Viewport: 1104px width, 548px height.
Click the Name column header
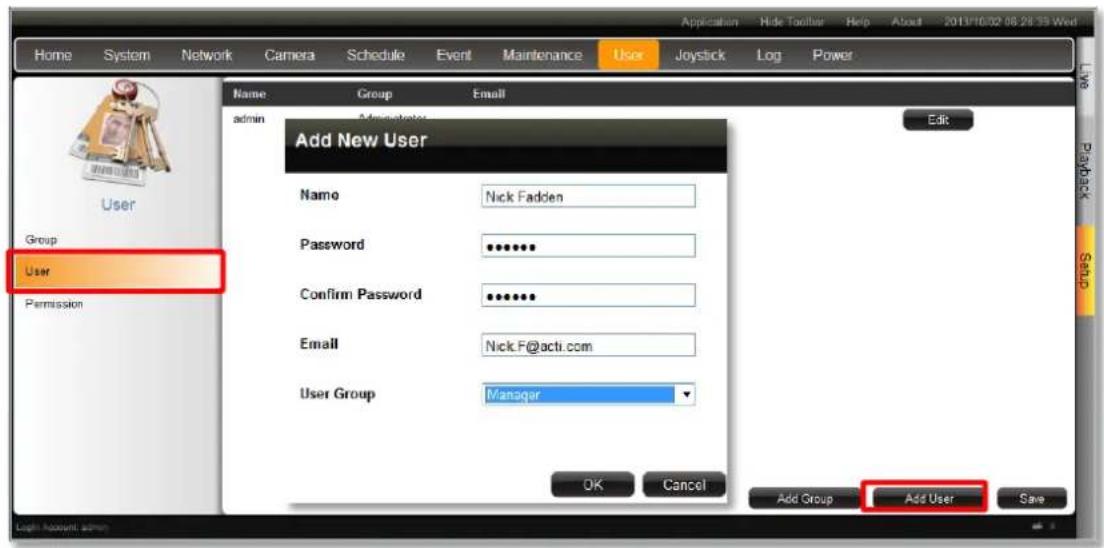point(247,94)
